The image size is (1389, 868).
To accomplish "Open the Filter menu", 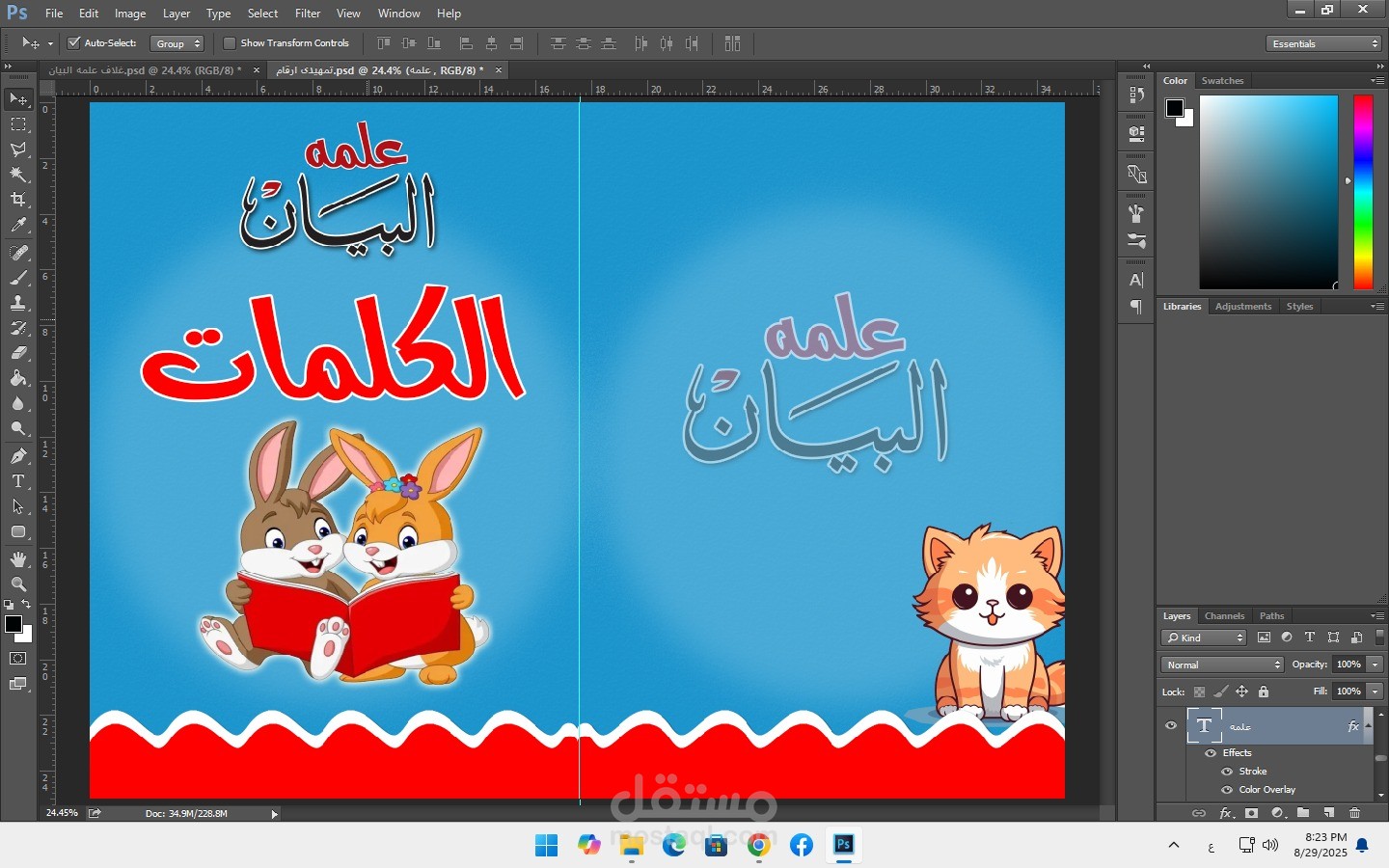I will (x=308, y=14).
